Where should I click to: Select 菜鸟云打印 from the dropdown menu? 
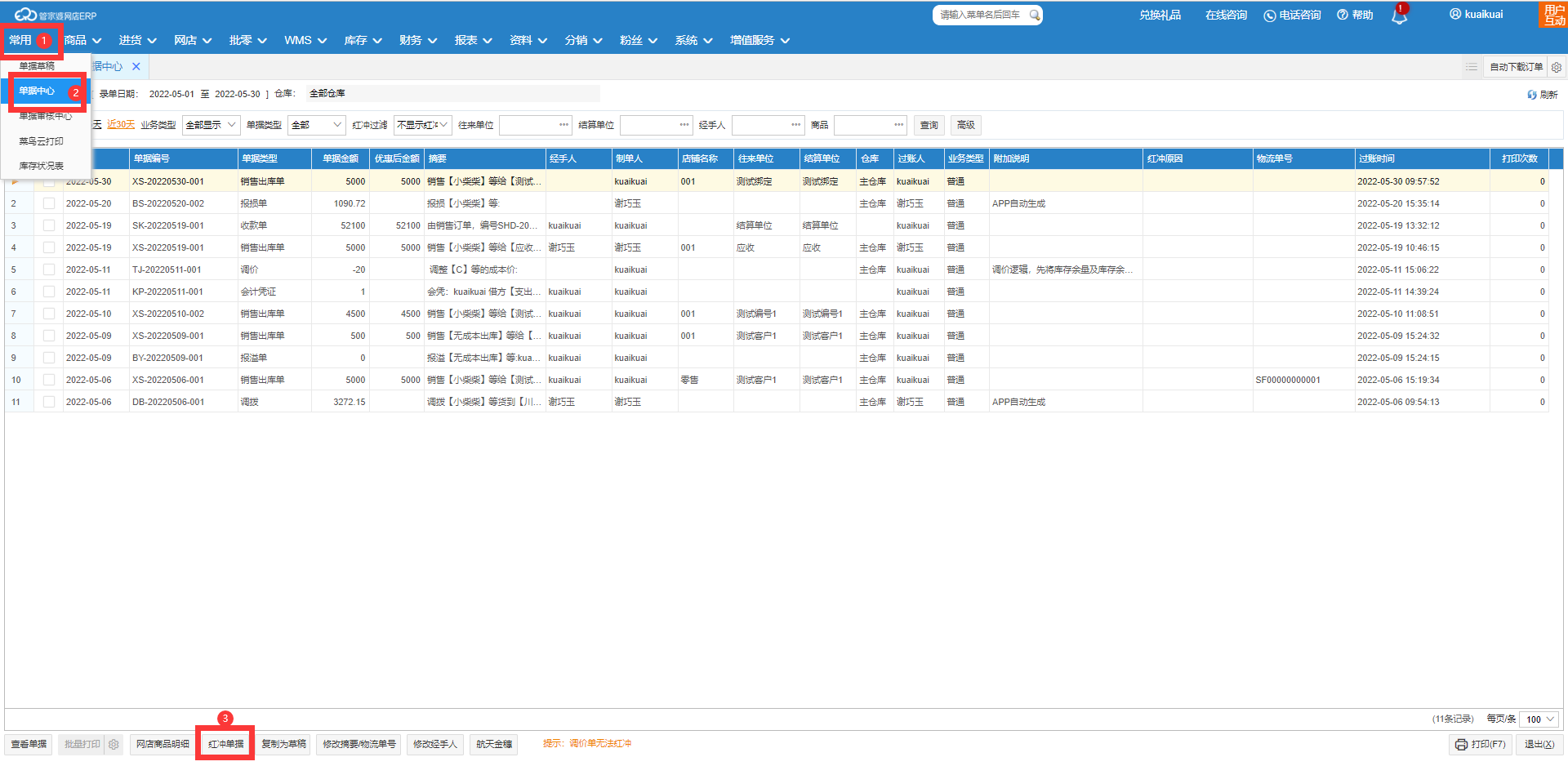(x=41, y=141)
